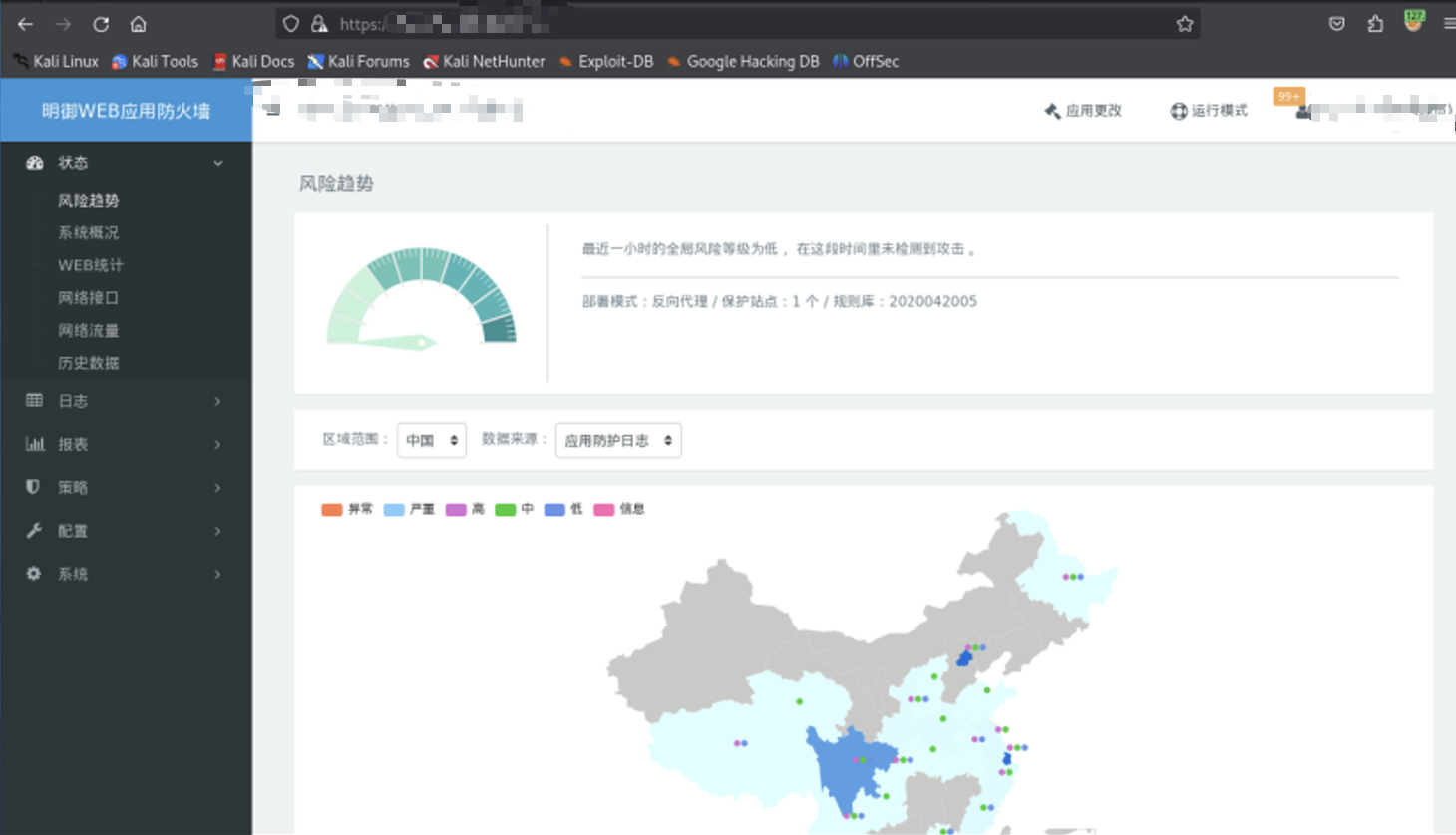
Task: Open Exploit-DB bookmark
Action: pos(605,61)
